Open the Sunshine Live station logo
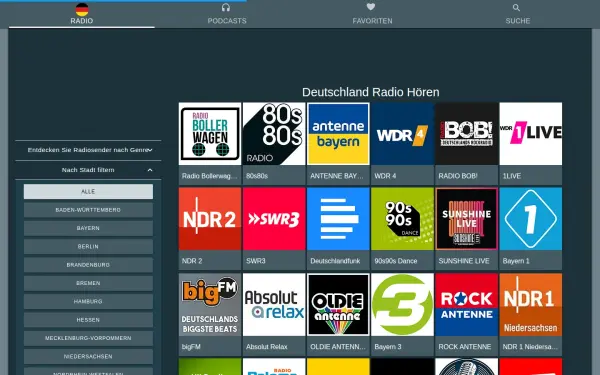 click(x=466, y=219)
